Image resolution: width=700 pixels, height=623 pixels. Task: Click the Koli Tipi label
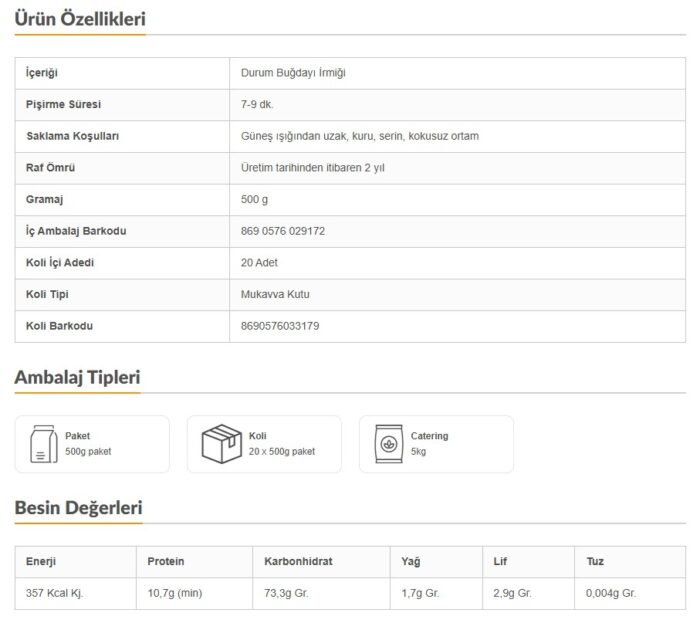coord(47,295)
